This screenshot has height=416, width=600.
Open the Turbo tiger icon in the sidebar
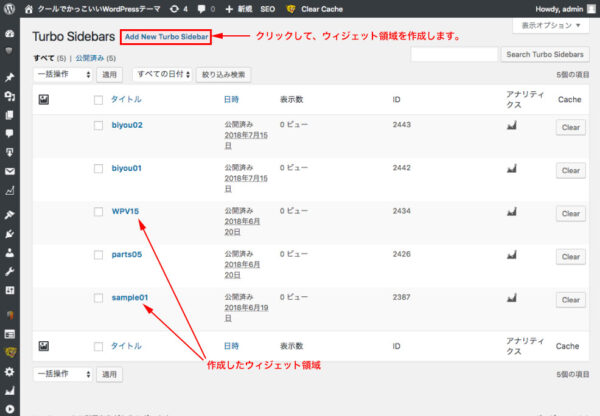[10, 352]
